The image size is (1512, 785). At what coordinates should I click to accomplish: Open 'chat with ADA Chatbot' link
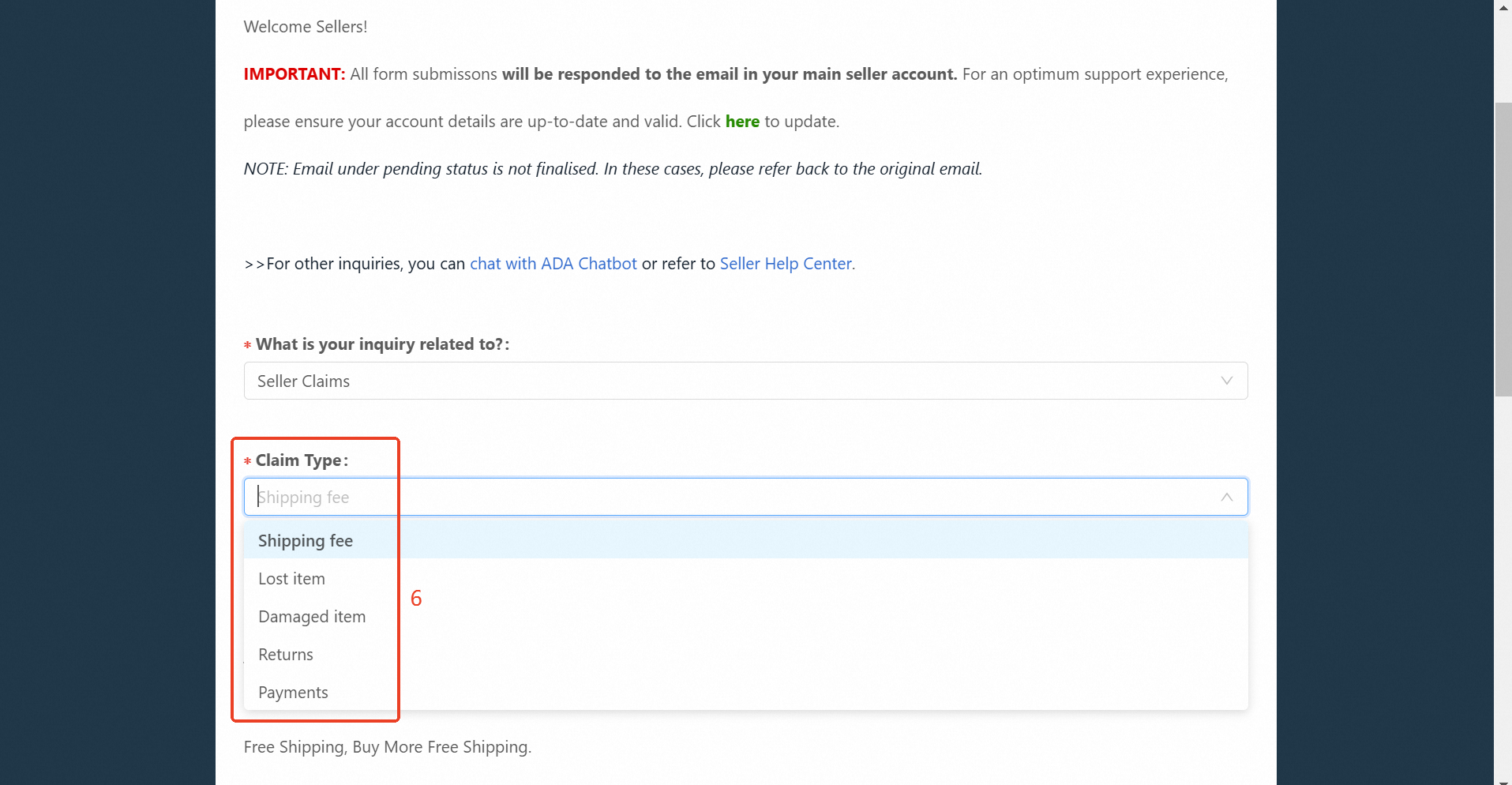pyautogui.click(x=553, y=263)
